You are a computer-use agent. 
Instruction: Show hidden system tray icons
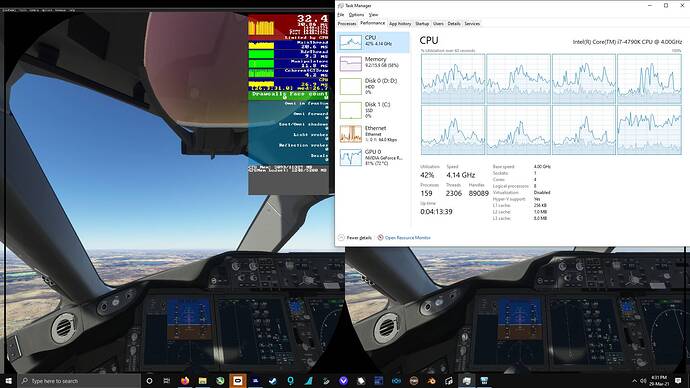pos(634,381)
